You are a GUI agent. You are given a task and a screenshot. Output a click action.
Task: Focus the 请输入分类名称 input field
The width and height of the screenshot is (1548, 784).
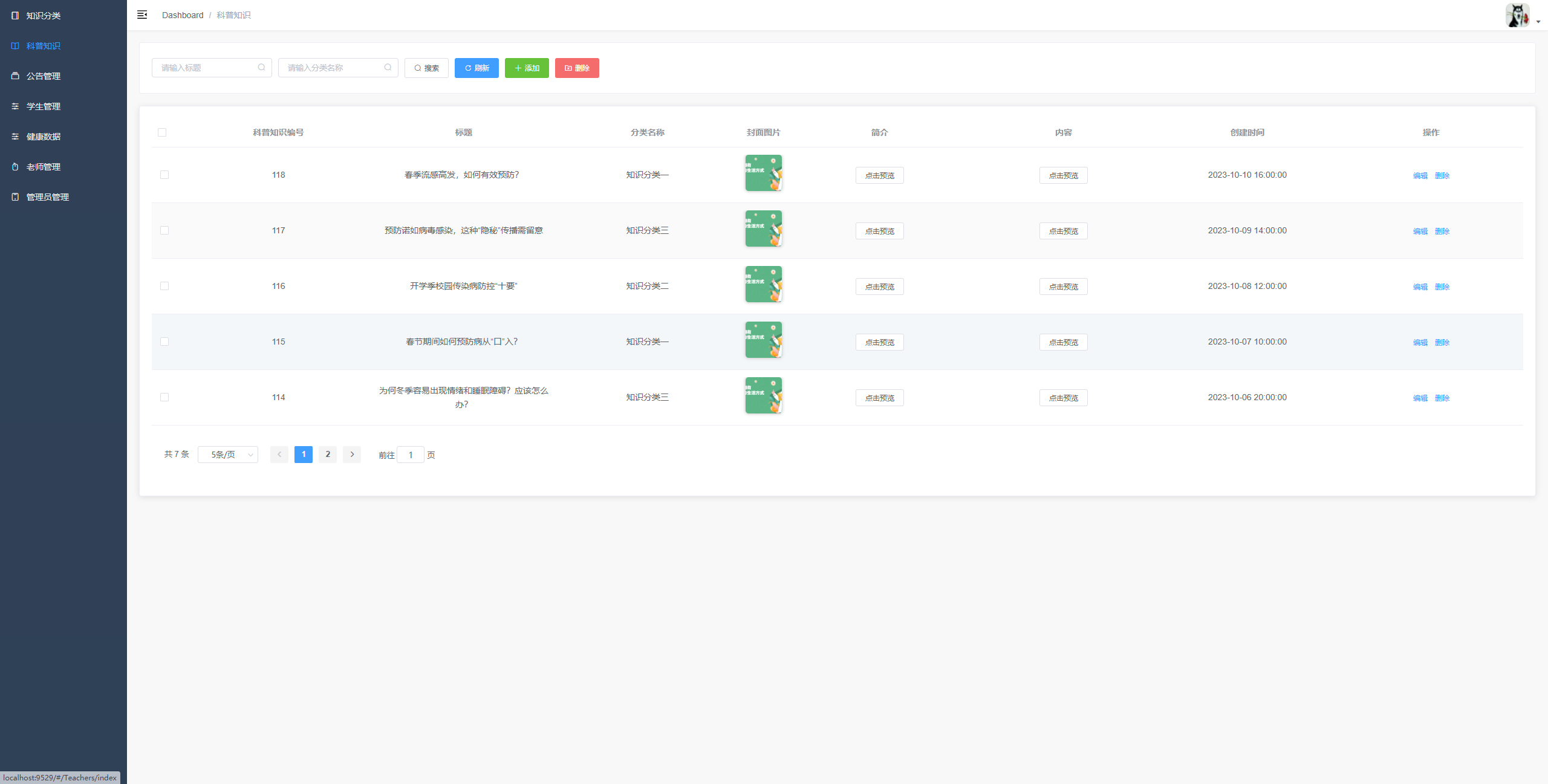click(338, 68)
